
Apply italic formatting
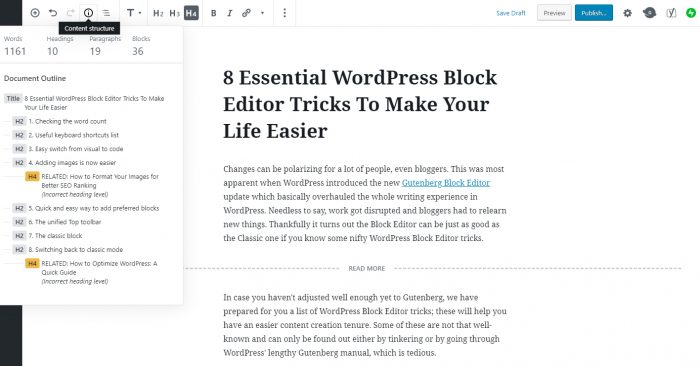point(229,13)
